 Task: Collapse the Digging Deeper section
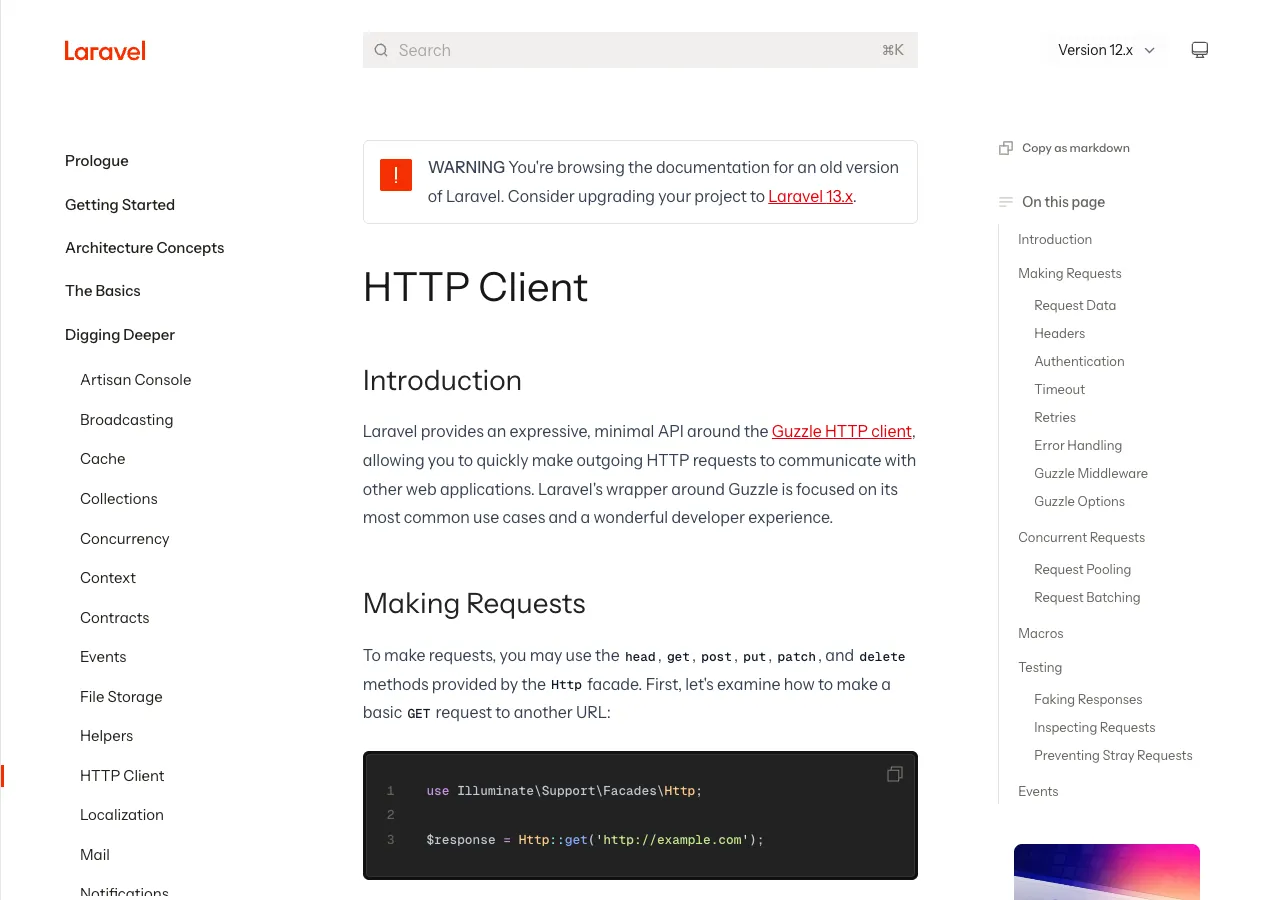[x=120, y=335]
